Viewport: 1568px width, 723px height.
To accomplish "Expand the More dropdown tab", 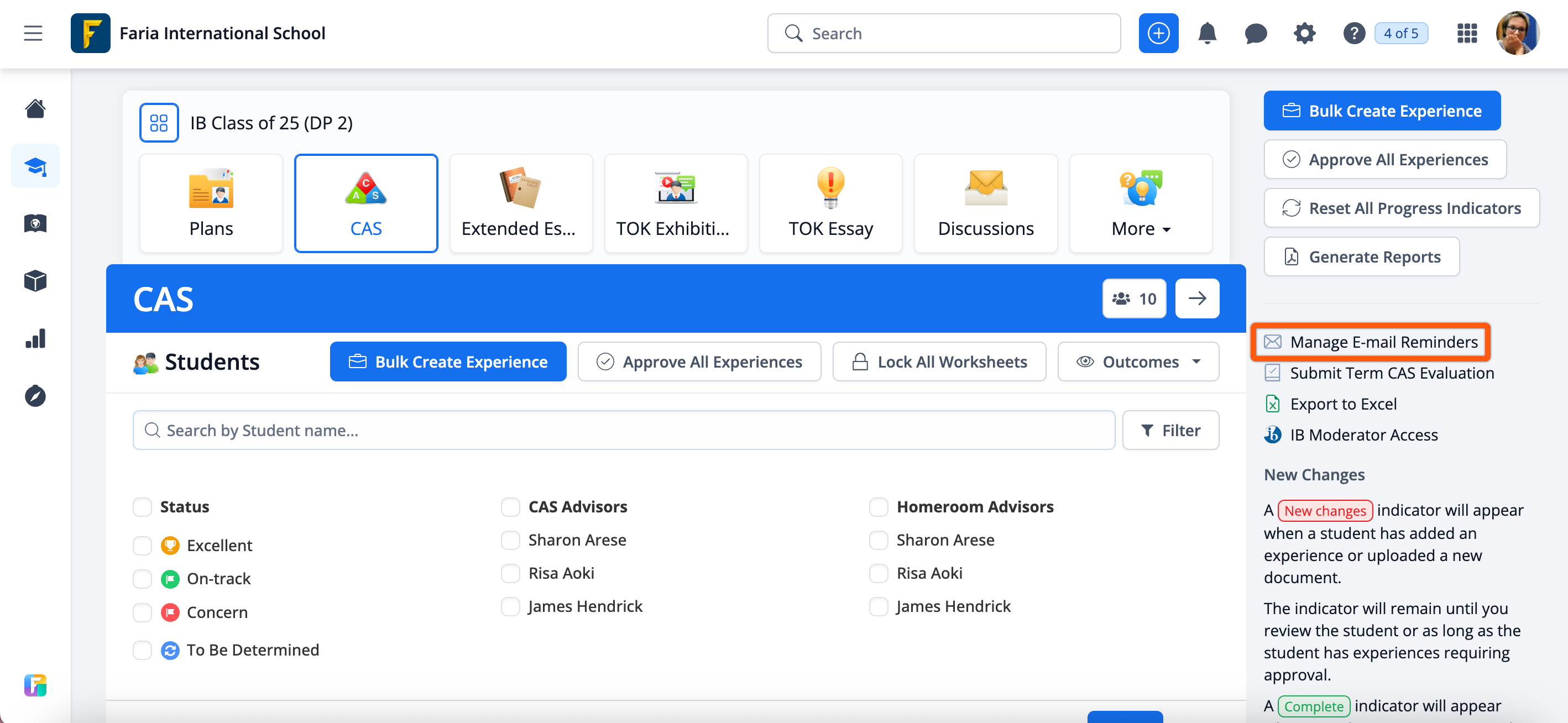I will (1141, 203).
